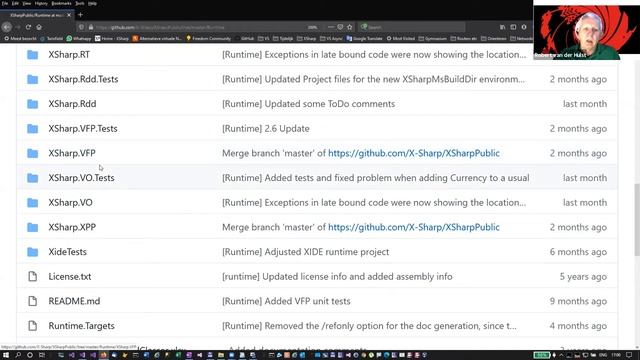This screenshot has width=640, height=360.
Task: Open the README.md file
Action: pyautogui.click(x=74, y=301)
